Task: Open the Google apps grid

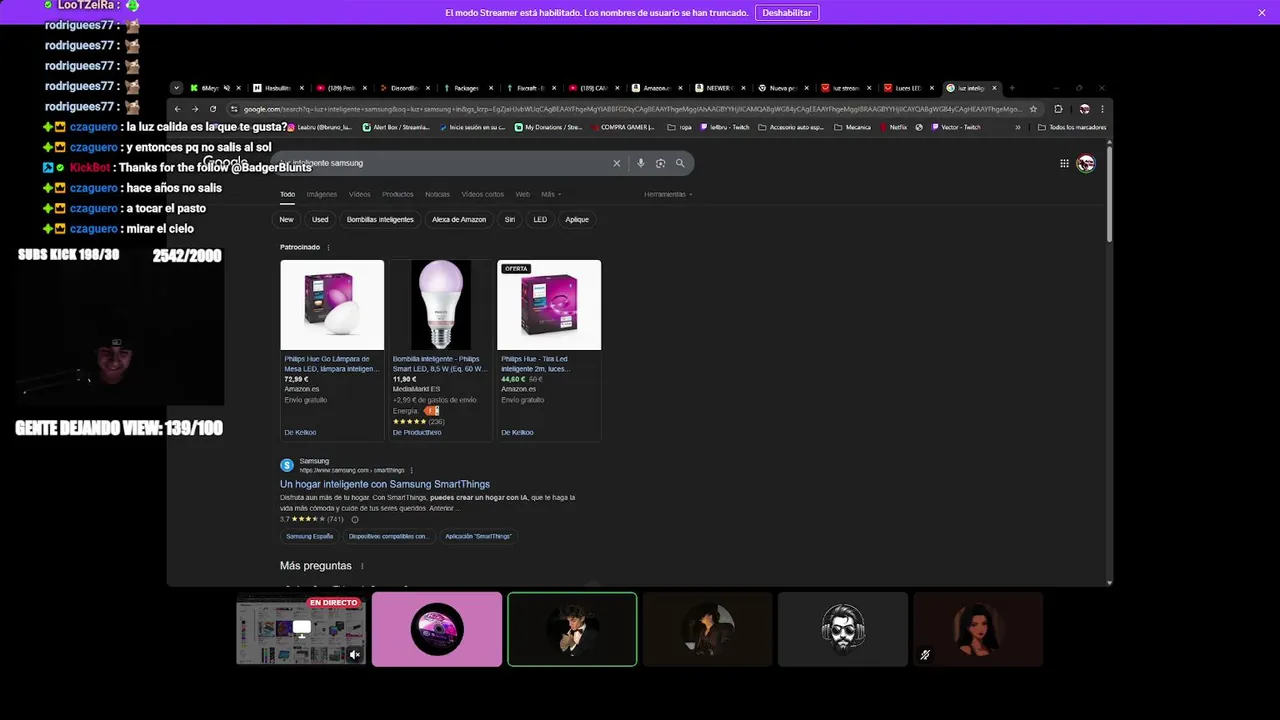Action: tap(1064, 163)
